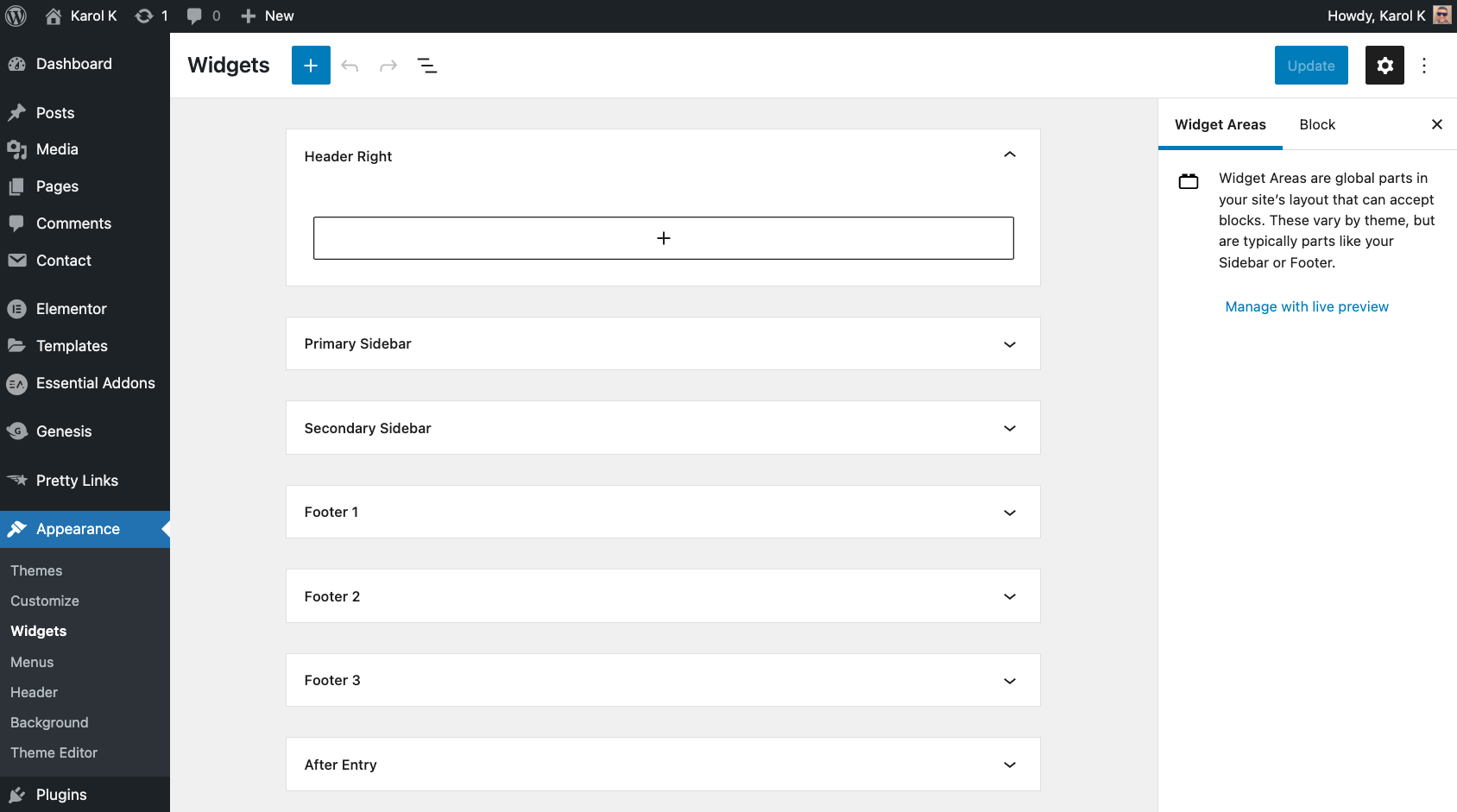The height and width of the screenshot is (812, 1457).
Task: Switch to the Widget Areas tab
Action: coord(1220,124)
